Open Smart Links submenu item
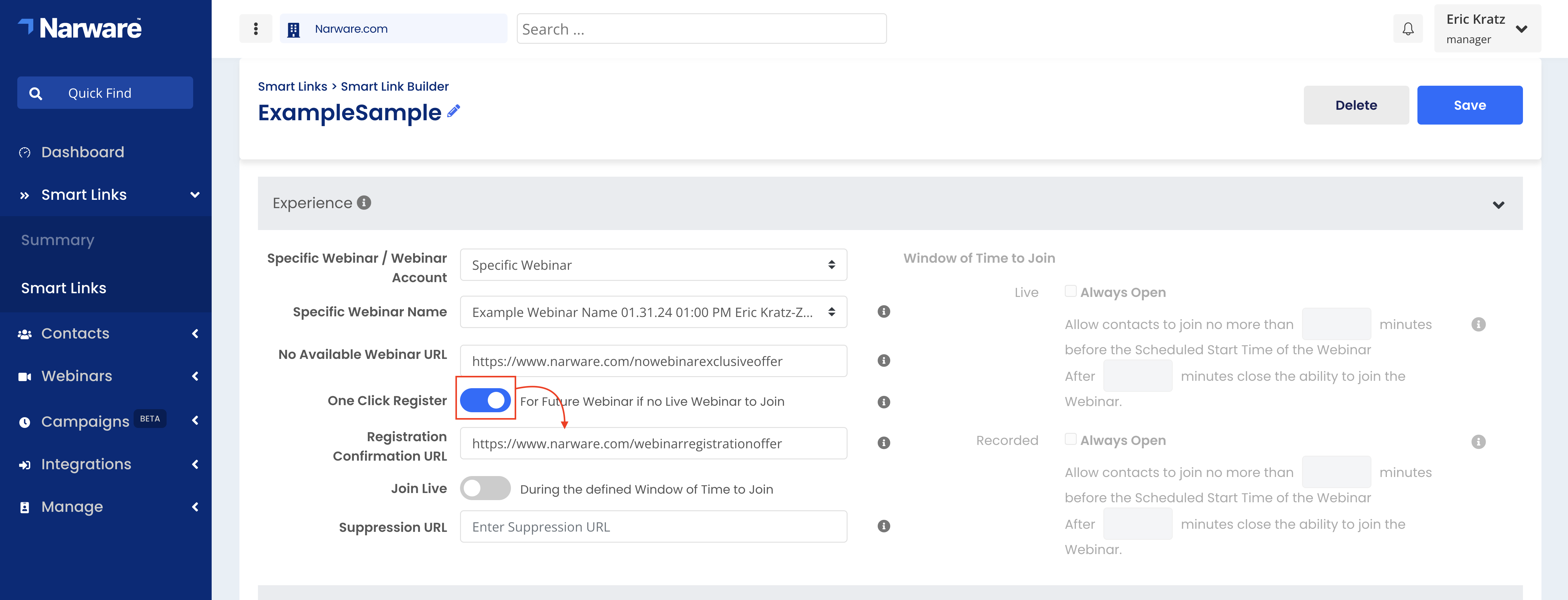1568x600 pixels. [x=63, y=288]
